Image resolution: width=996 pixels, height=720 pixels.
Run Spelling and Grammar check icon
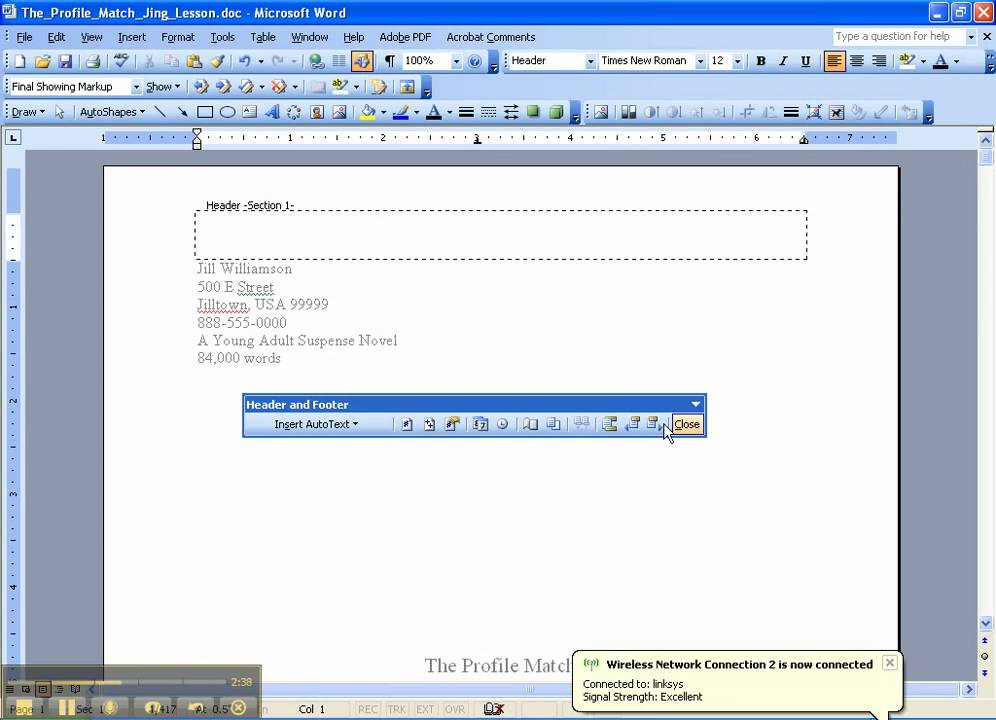[x=121, y=61]
